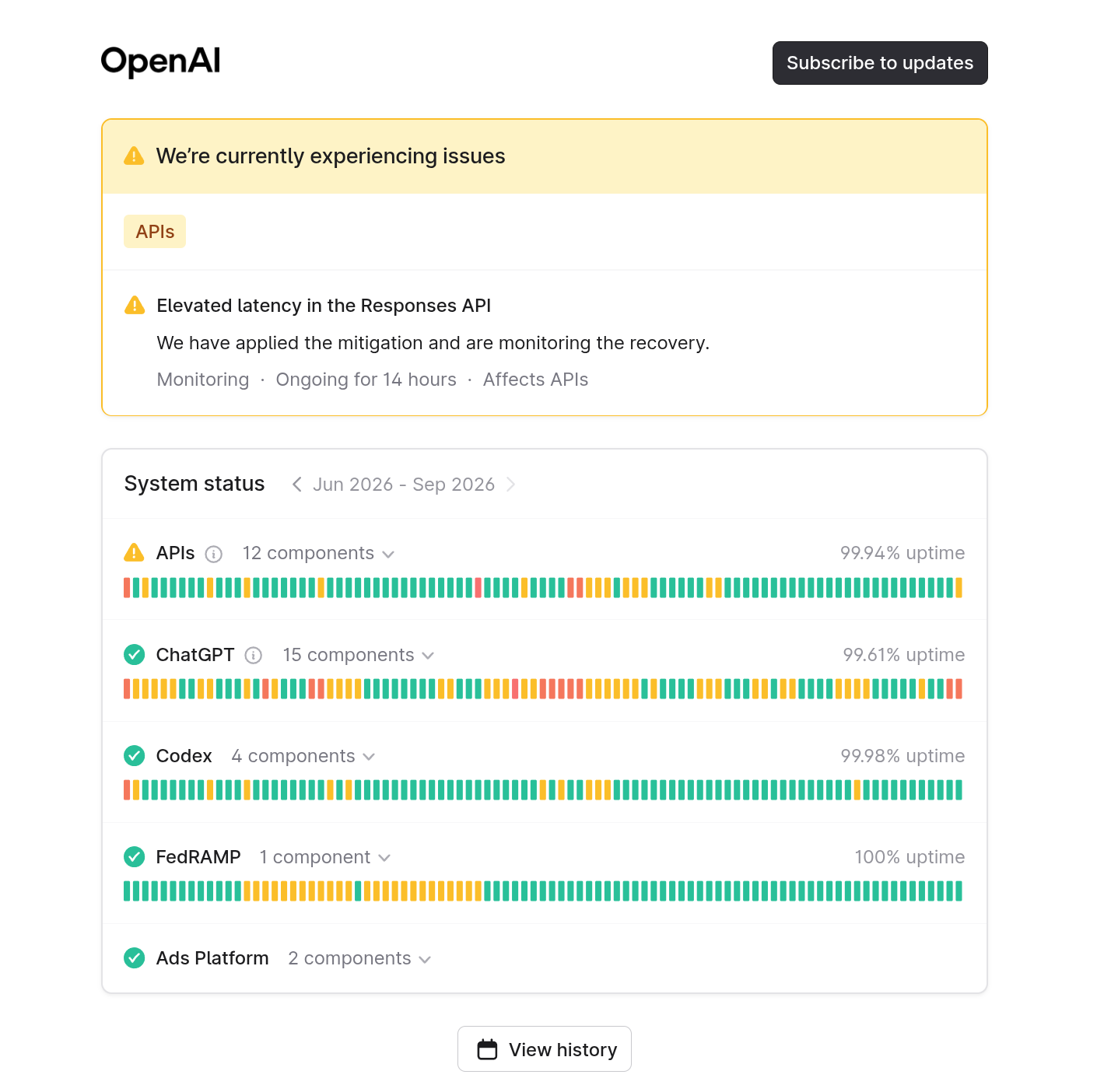The height and width of the screenshot is (1092, 1104).
Task: Click the FedRAMP green check status icon
Action: point(135,857)
